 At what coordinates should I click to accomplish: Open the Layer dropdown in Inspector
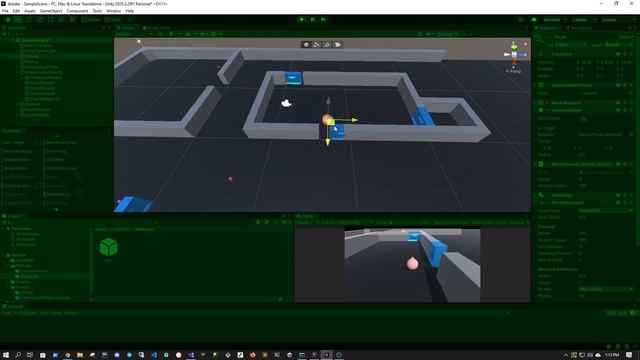tap(619, 44)
